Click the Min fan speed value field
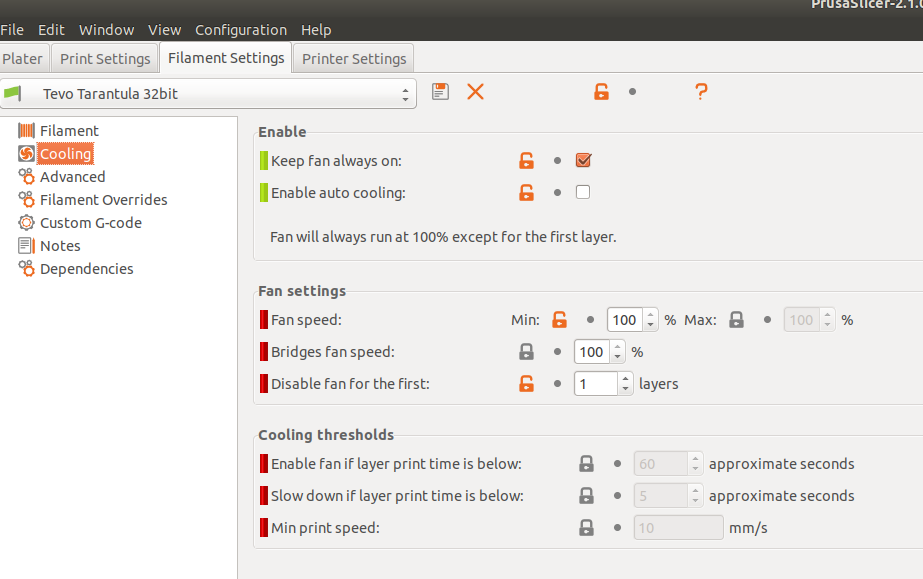The height and width of the screenshot is (579, 923). [x=626, y=320]
